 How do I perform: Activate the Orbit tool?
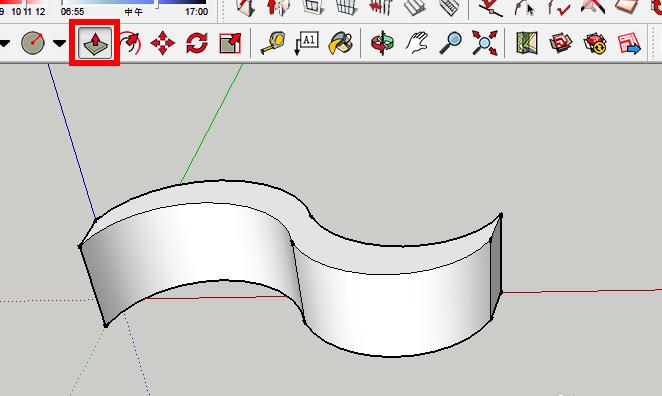[382, 43]
